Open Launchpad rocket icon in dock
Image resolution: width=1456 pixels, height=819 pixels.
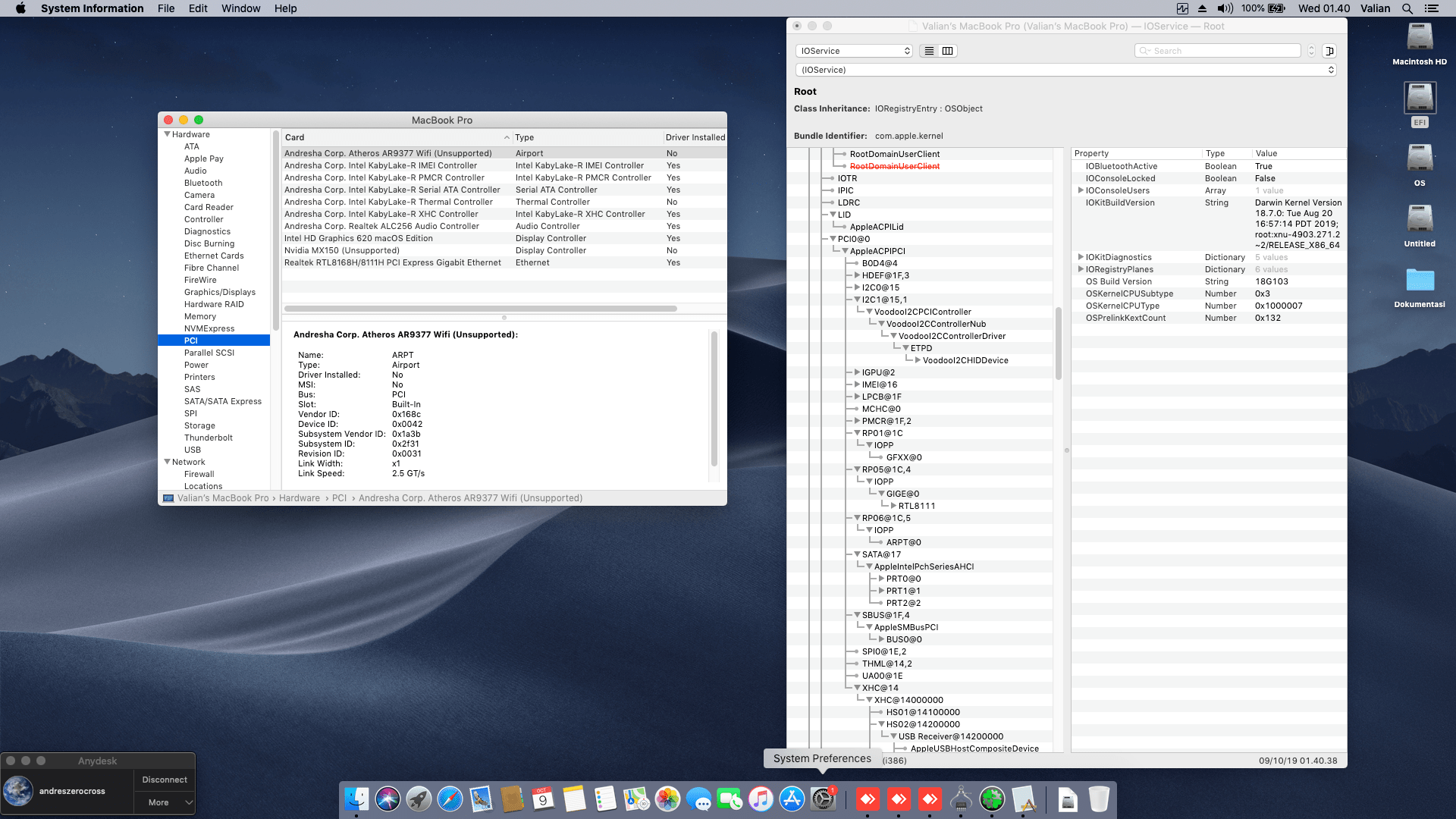pos(419,799)
